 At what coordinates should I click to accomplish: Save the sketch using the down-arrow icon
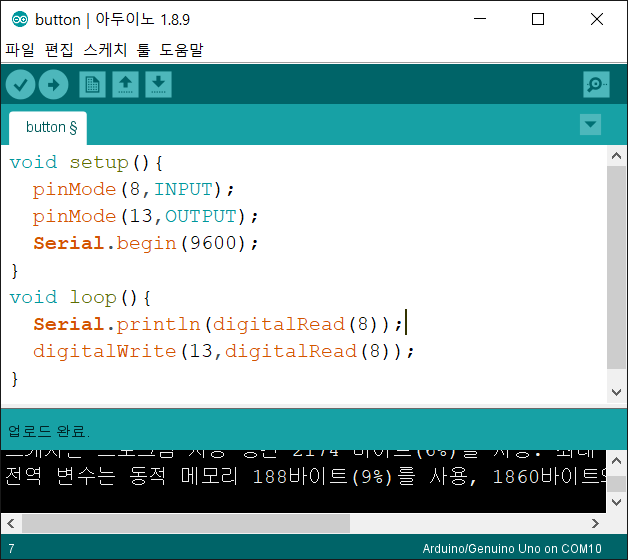[159, 85]
